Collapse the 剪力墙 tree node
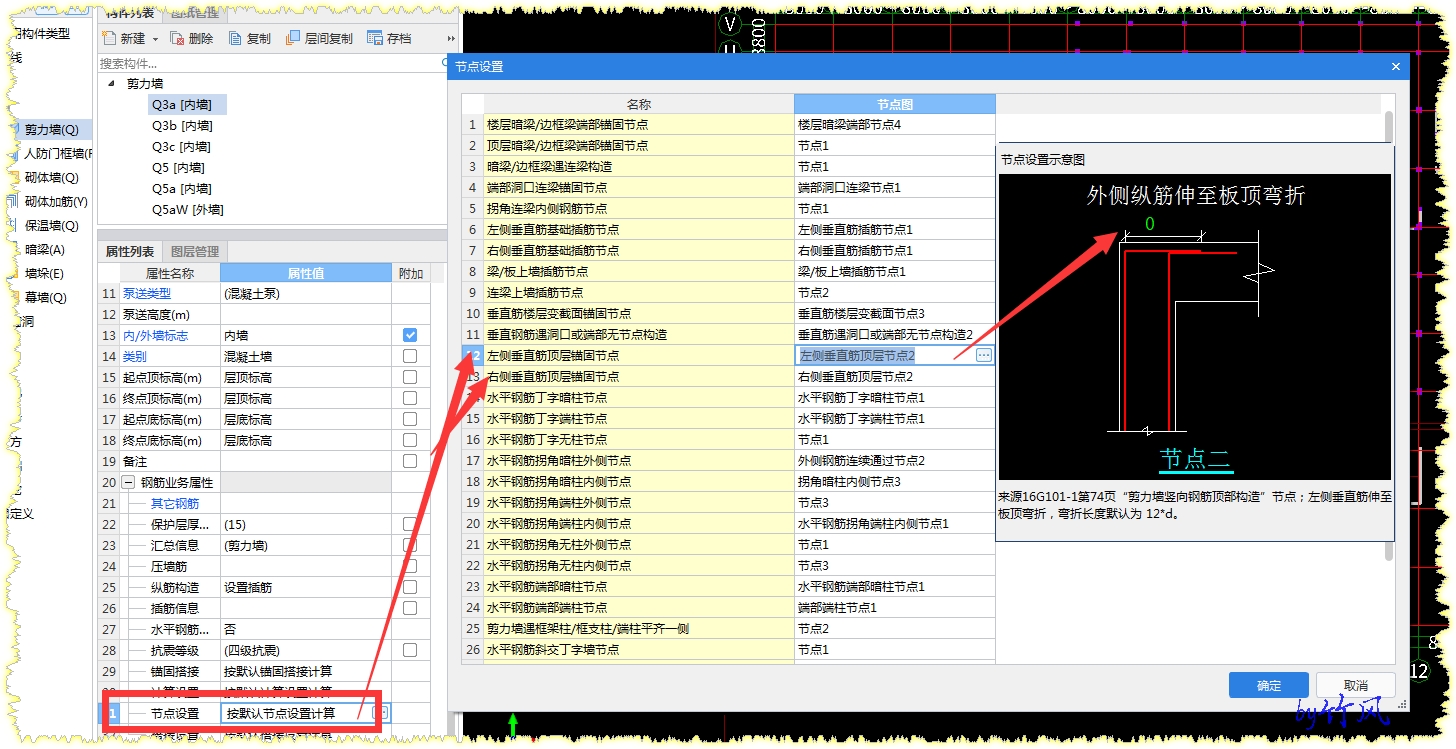This screenshot has width=1456, height=749. click(x=110, y=84)
